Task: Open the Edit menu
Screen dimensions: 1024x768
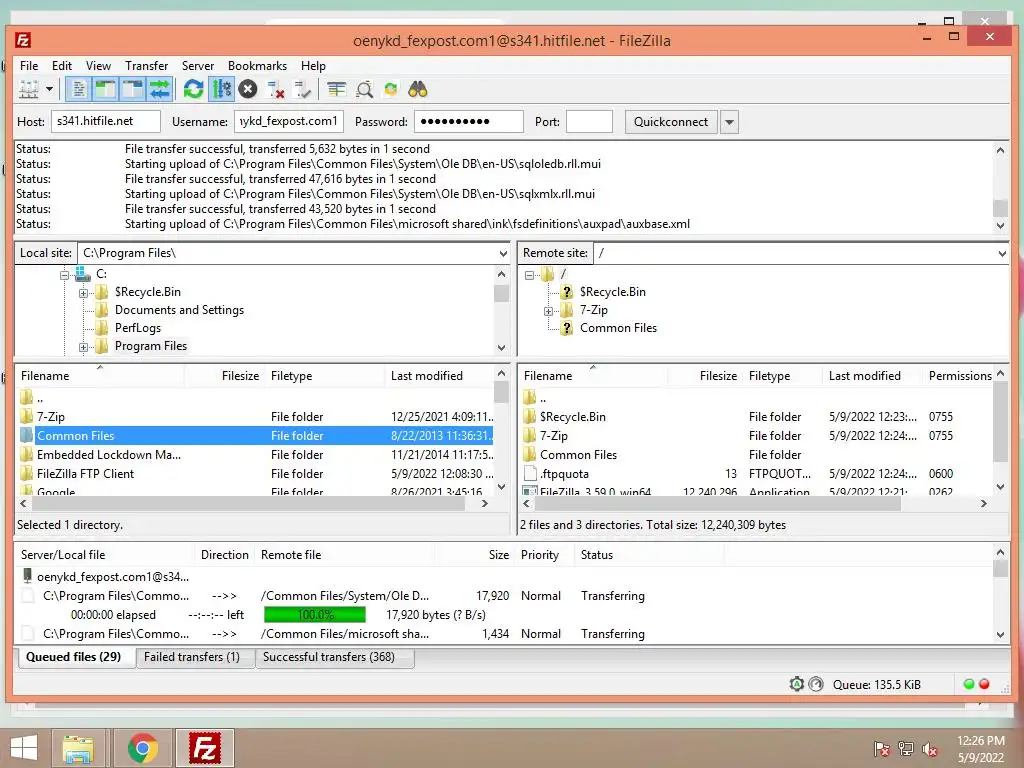Action: point(62,65)
